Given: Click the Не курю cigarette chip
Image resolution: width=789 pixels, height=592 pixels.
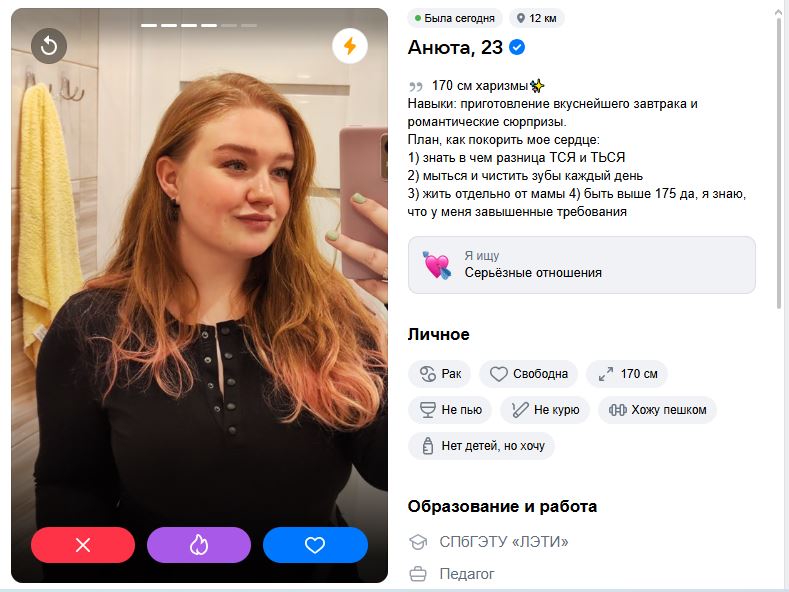Looking at the screenshot, I should (545, 410).
